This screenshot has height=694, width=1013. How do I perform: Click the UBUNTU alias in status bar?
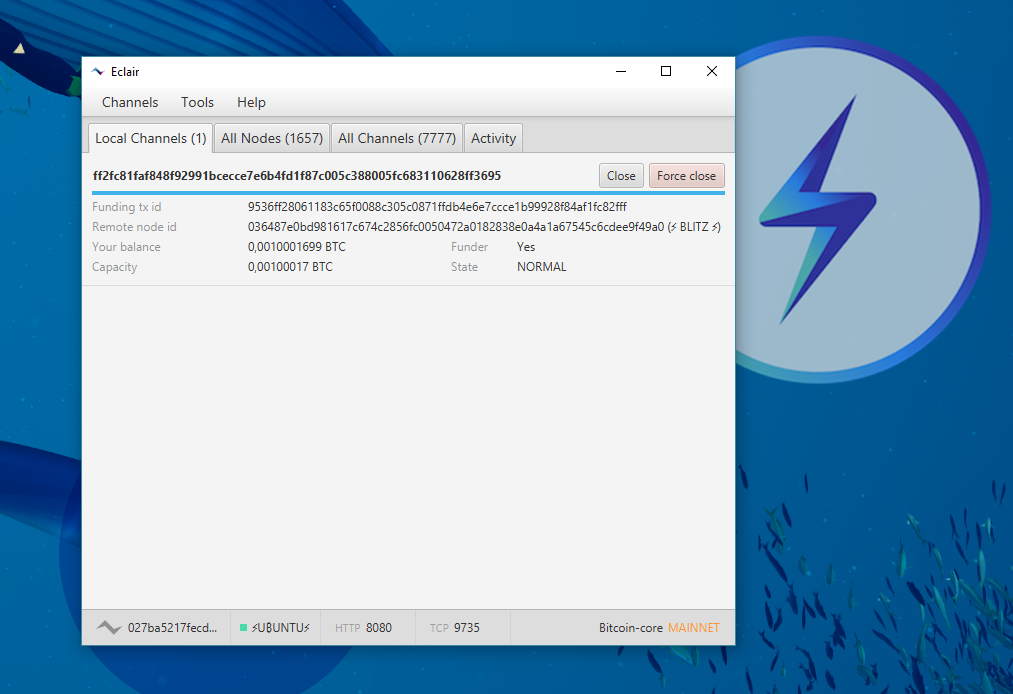click(280, 627)
